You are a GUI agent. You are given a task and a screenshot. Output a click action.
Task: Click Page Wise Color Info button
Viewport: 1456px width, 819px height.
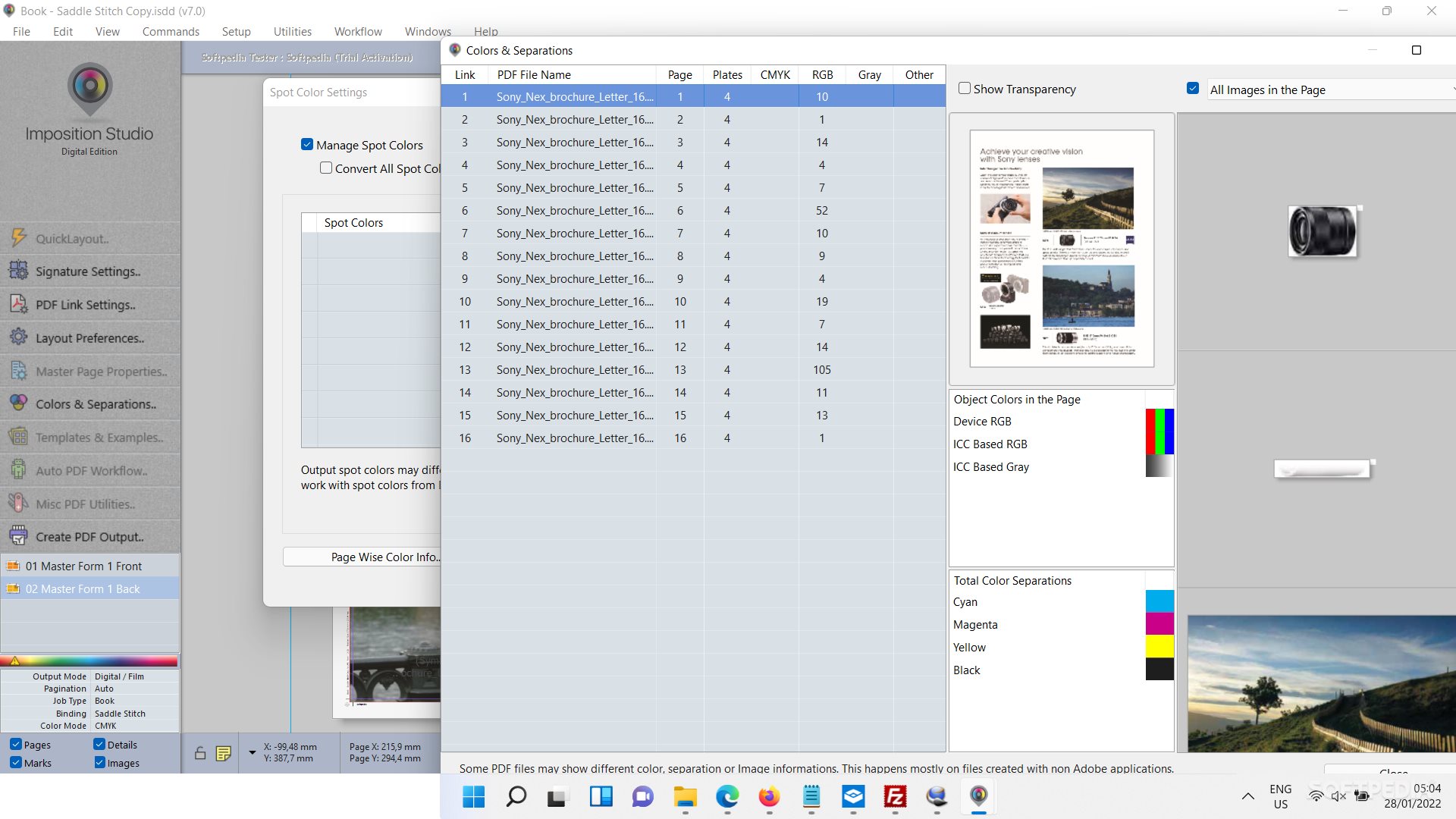point(362,557)
